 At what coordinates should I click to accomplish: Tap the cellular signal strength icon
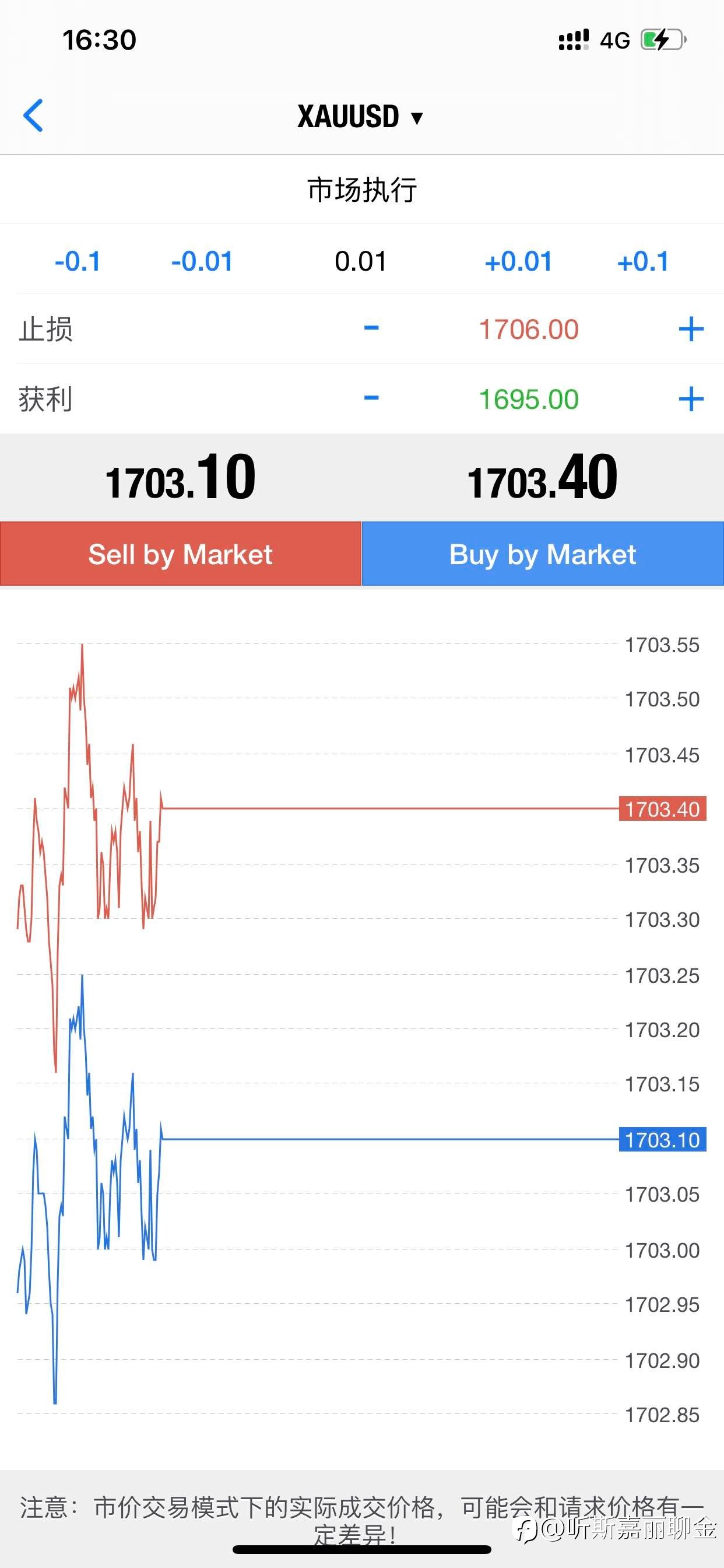click(574, 40)
